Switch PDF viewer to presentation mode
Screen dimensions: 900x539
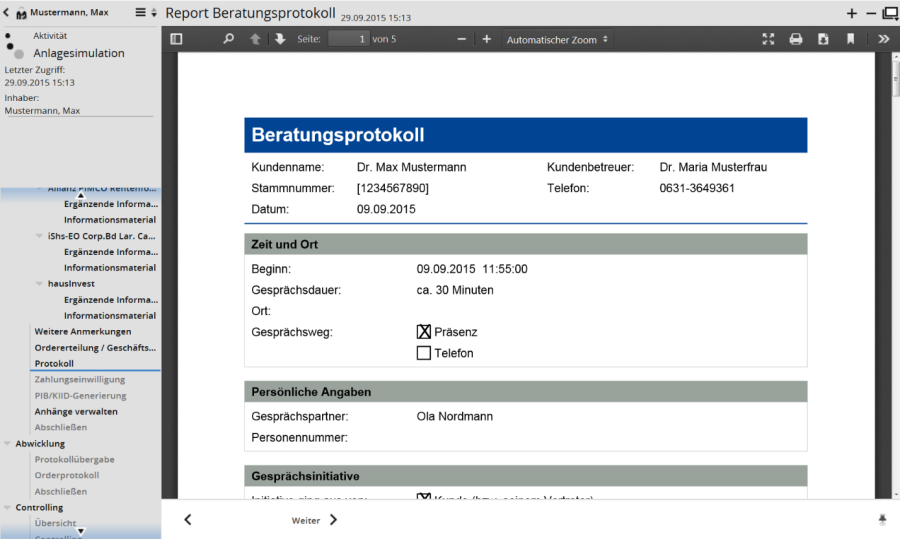coord(769,40)
